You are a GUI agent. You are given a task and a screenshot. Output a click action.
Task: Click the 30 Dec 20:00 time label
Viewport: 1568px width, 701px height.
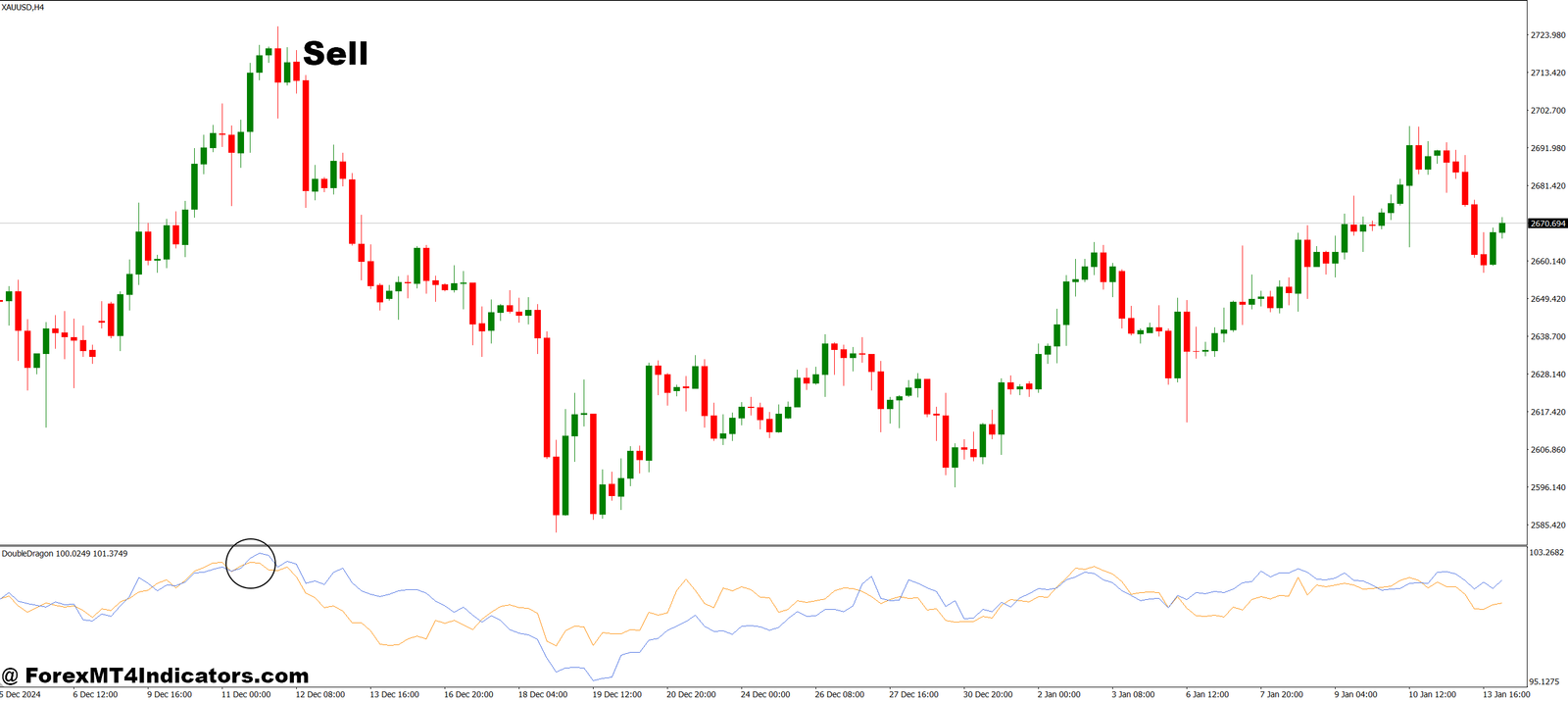[x=988, y=694]
